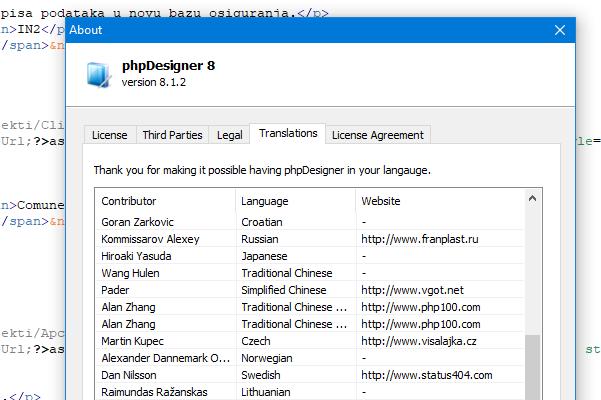
Task: Select the Martin Kupec contributor
Action: pyautogui.click(x=132, y=341)
